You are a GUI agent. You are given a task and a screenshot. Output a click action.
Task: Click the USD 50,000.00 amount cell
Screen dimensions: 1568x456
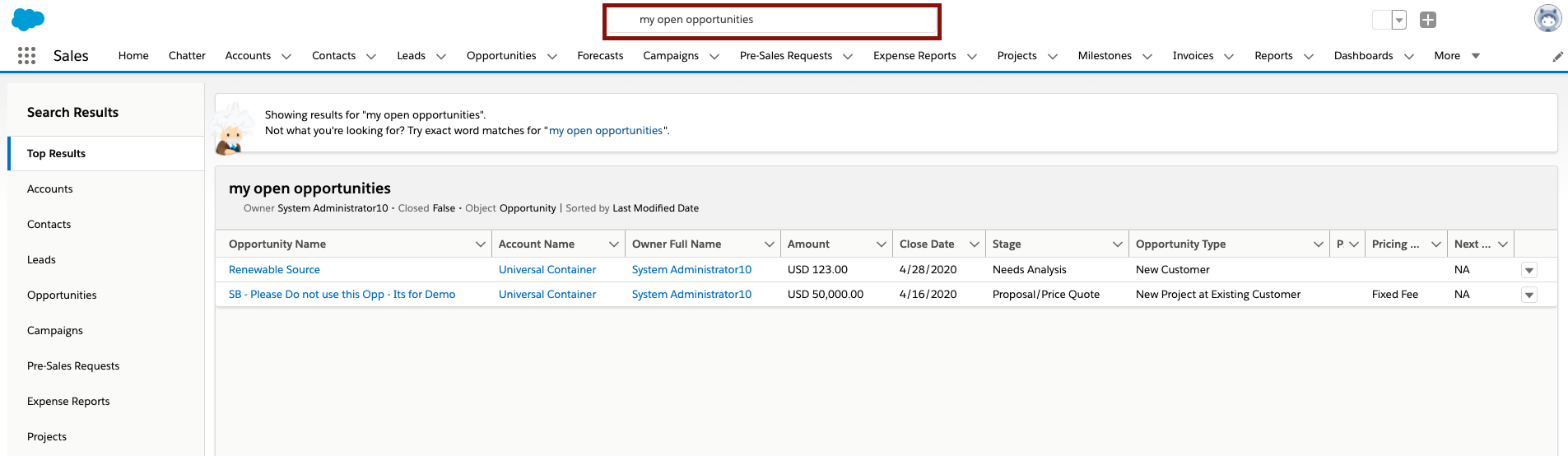pos(826,295)
